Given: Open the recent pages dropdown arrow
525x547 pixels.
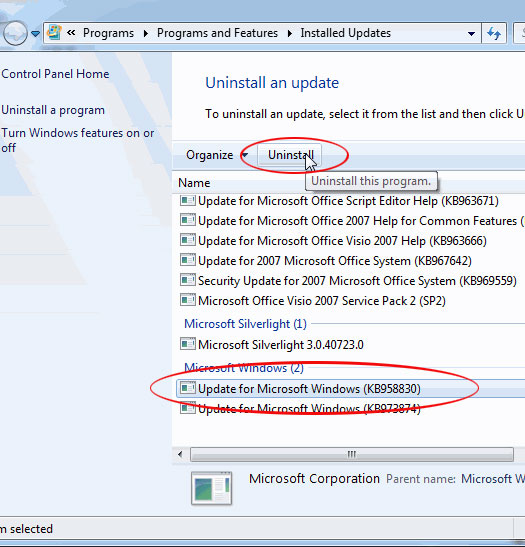Looking at the screenshot, I should pyautogui.click(x=35, y=33).
